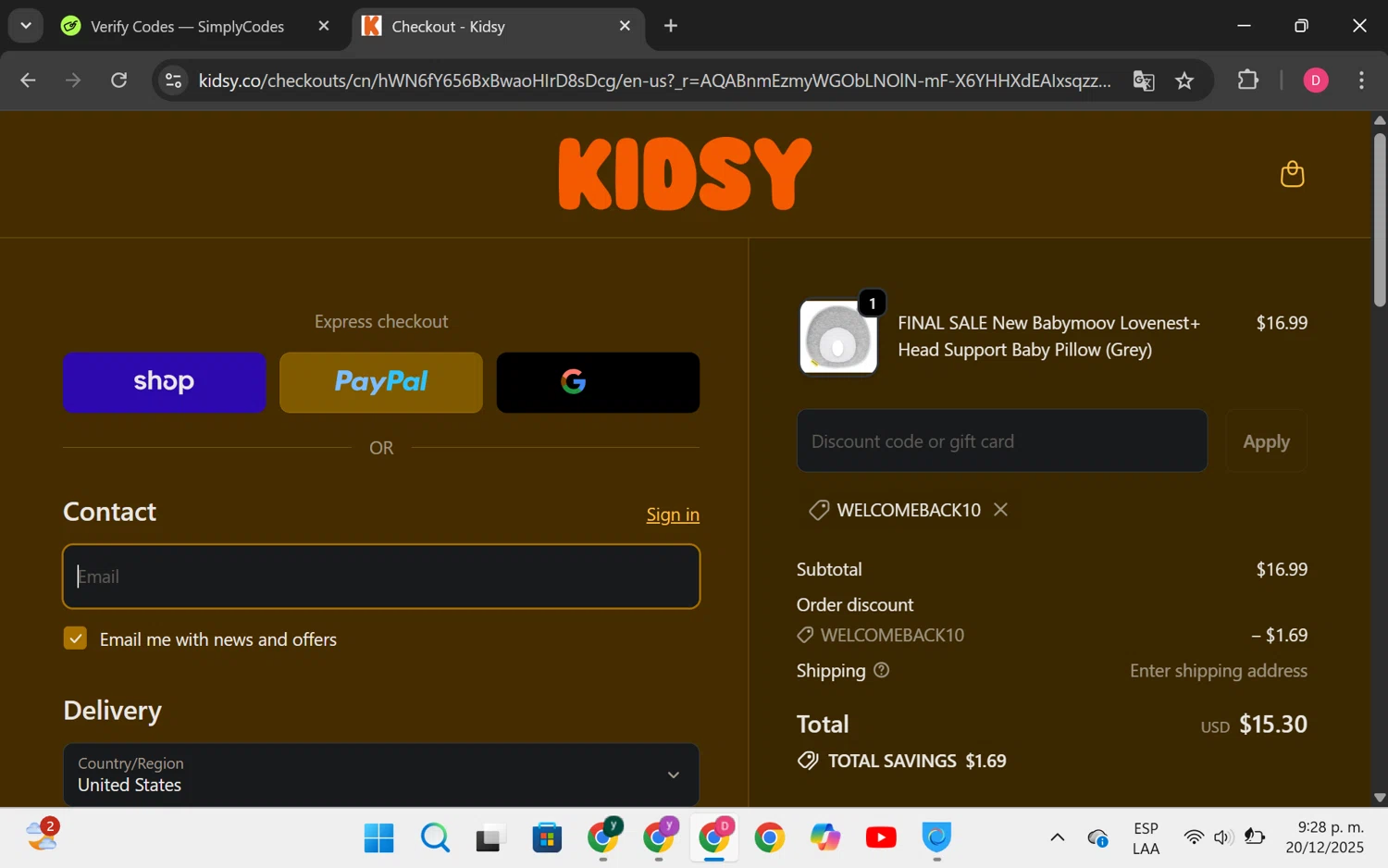This screenshot has height=868, width=1388.
Task: Pay with PayPal express checkout
Action: (381, 382)
